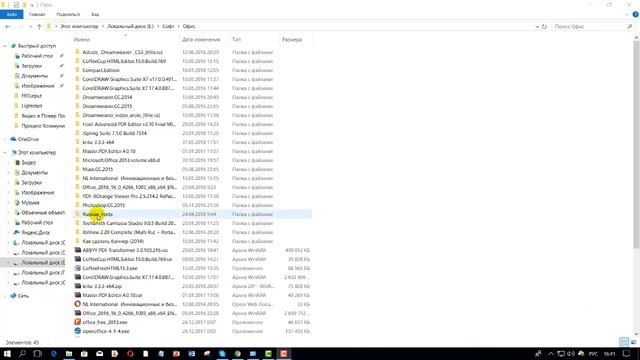Switch input language via РУС indicator

593,353
